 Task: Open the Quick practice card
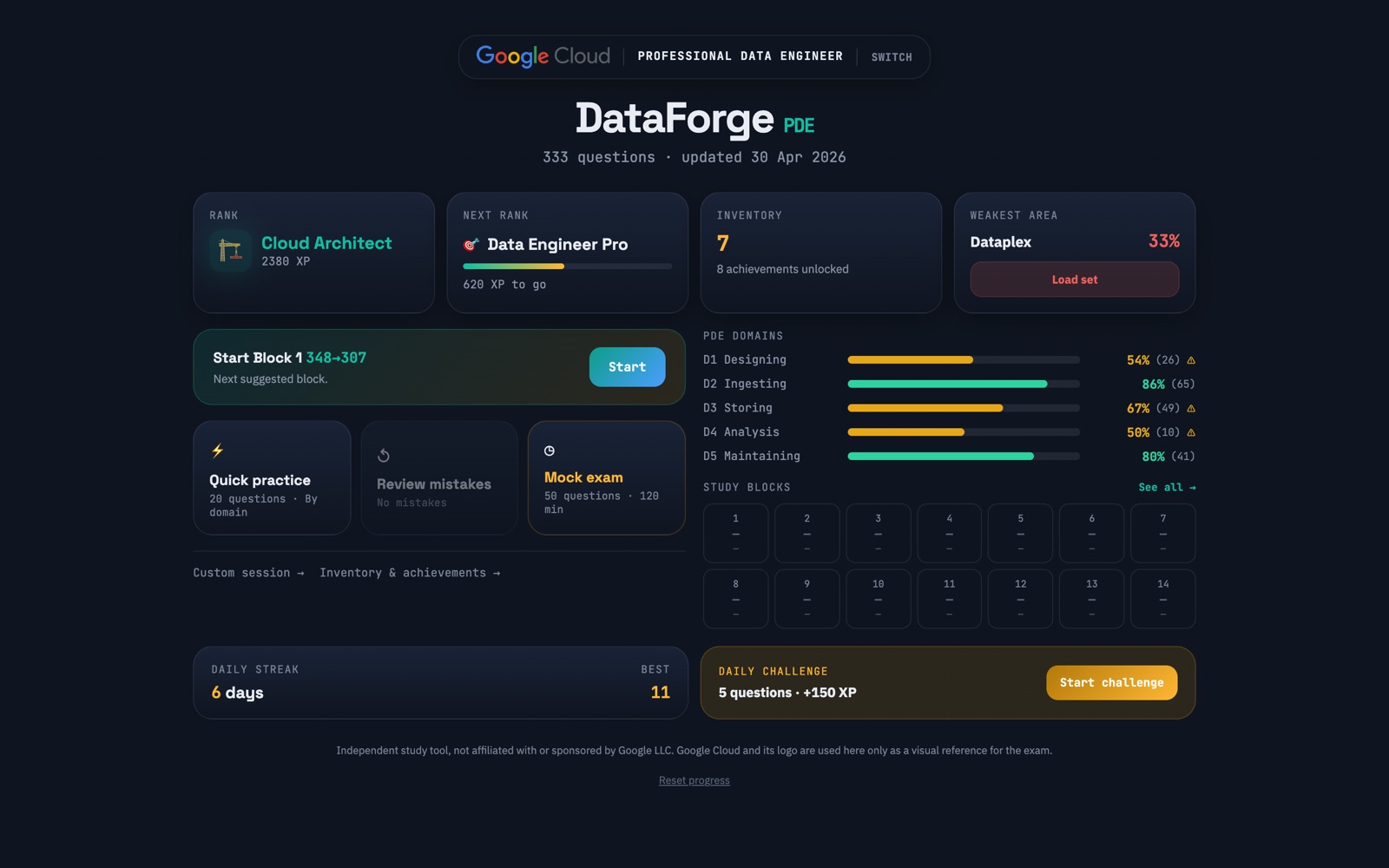click(272, 477)
